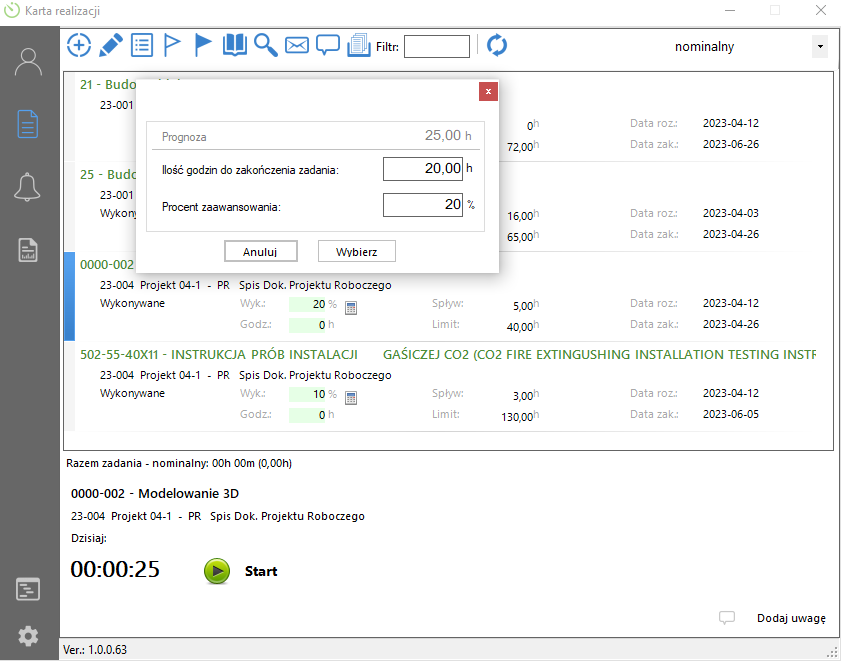Image resolution: width=841 pixels, height=661 pixels.
Task: Click the outlined flag icon
Action: [x=172, y=45]
